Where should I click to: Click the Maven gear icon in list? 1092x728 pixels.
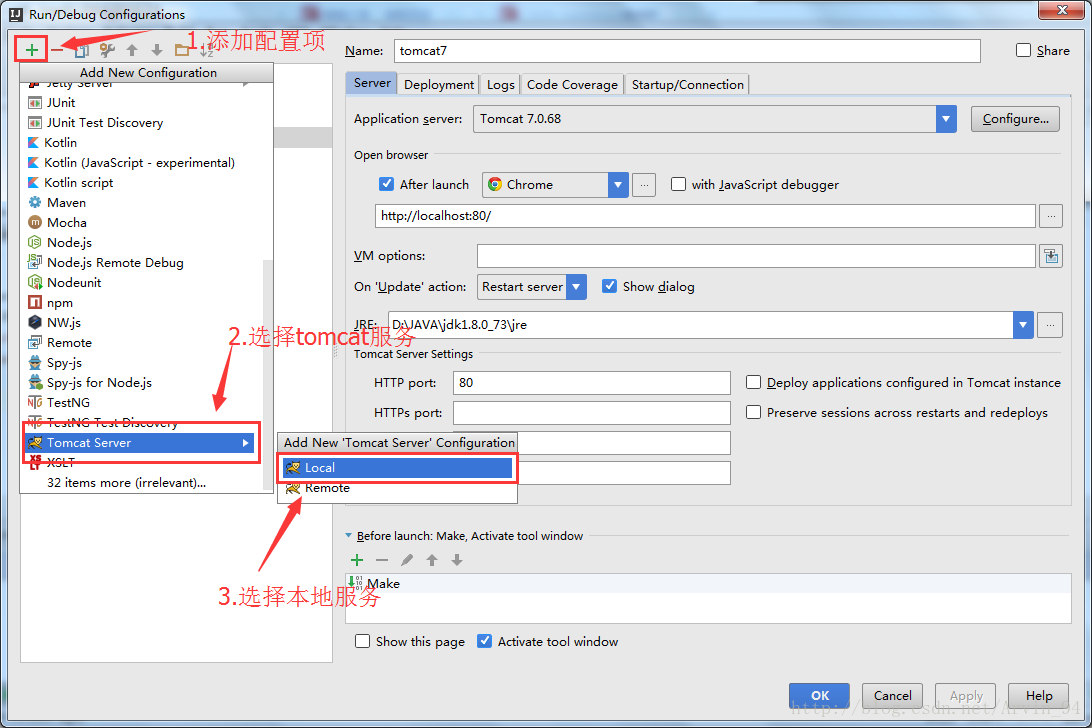click(35, 203)
